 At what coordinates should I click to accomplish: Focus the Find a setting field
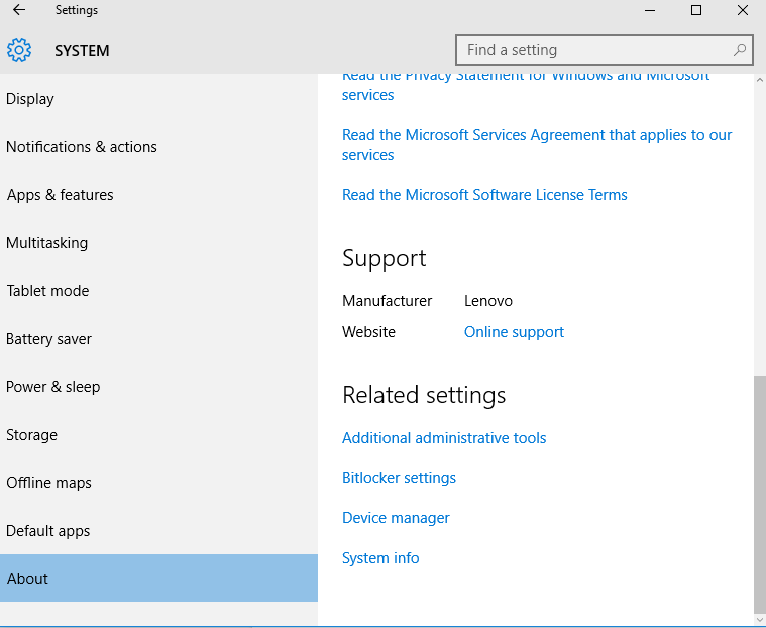click(x=604, y=50)
